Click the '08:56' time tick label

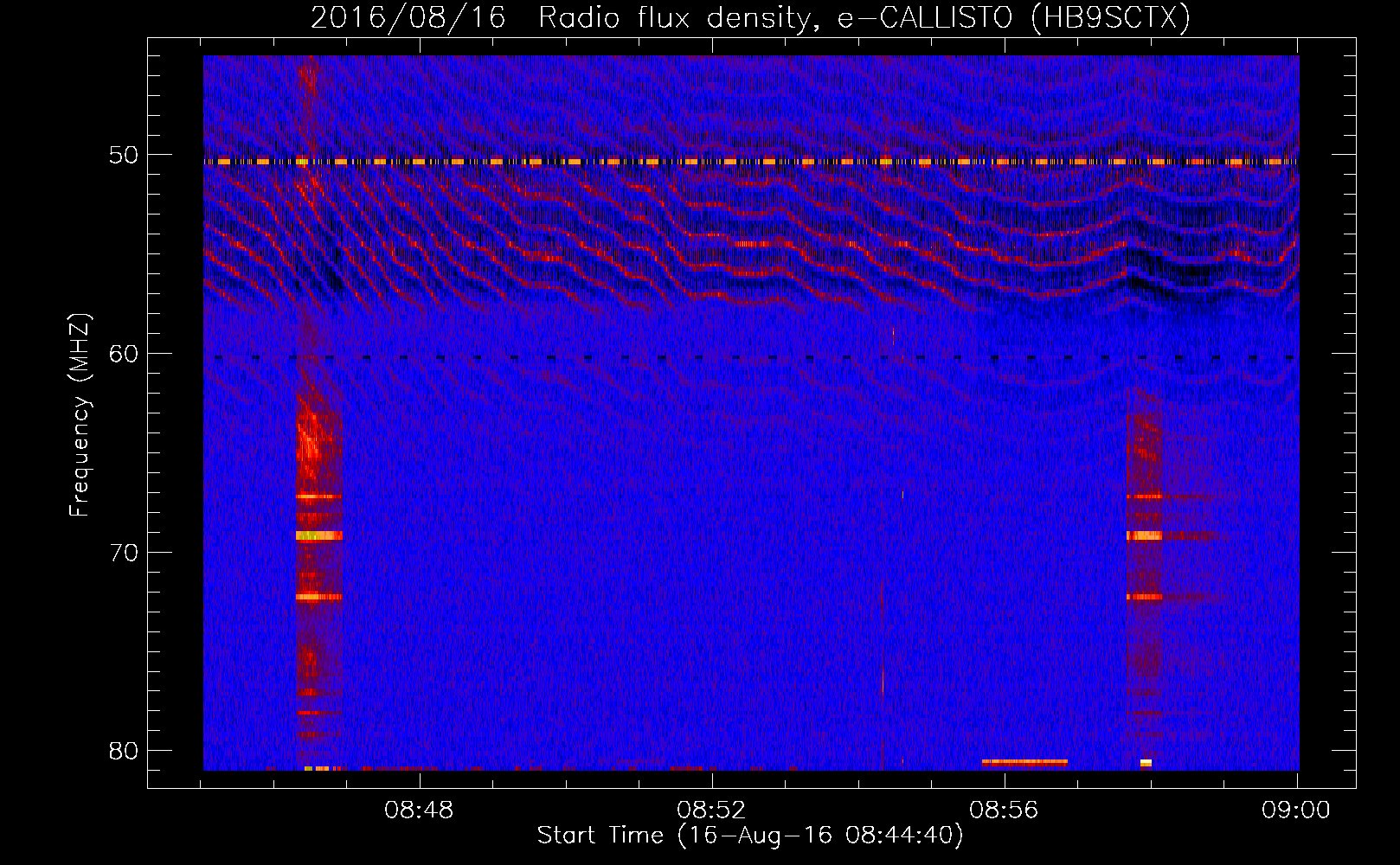(1004, 811)
